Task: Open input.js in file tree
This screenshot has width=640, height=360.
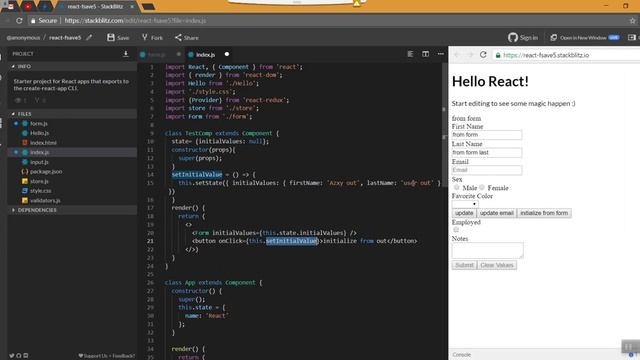Action: pos(39,162)
